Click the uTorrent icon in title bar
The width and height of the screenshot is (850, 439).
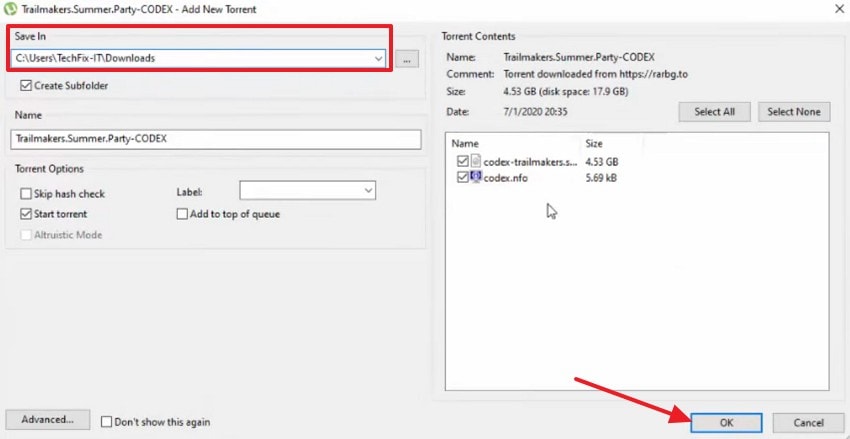10,9
